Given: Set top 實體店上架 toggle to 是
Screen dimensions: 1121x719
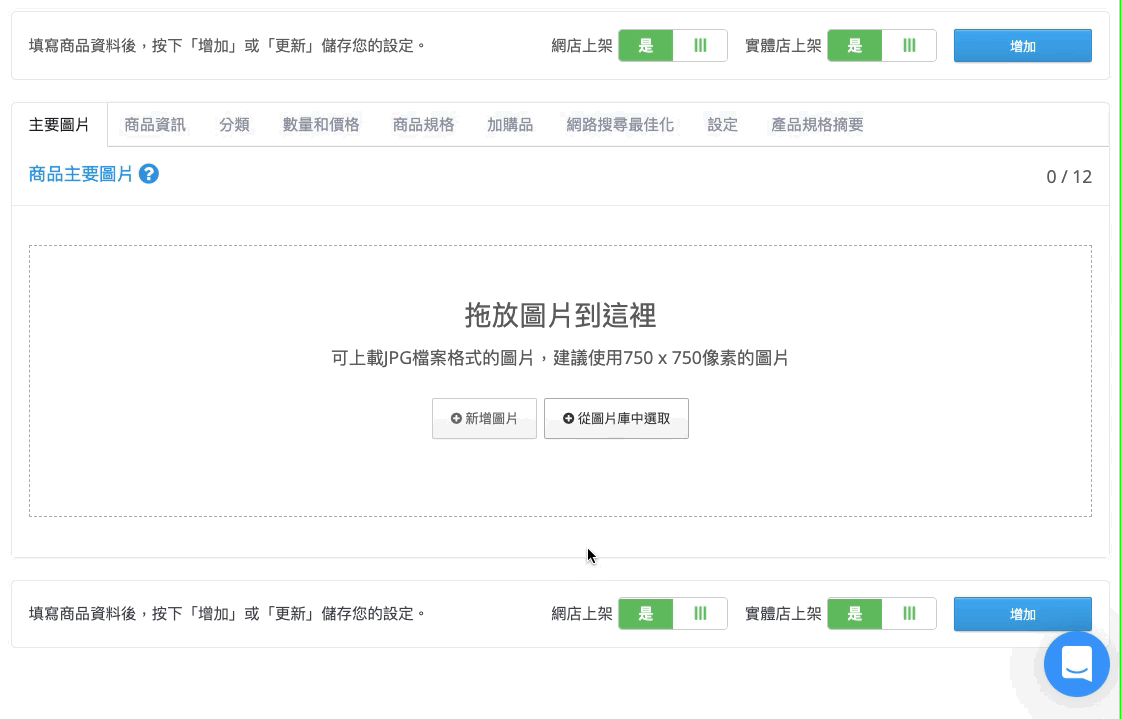Looking at the screenshot, I should [x=854, y=46].
